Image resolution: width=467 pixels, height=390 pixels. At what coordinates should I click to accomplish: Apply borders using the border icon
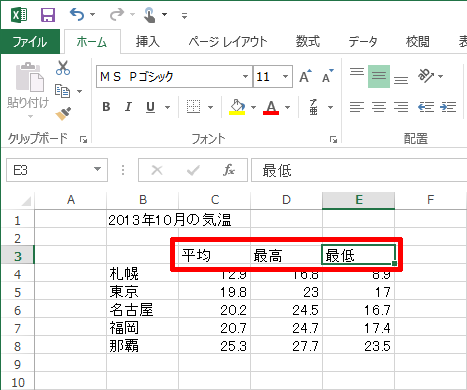194,107
